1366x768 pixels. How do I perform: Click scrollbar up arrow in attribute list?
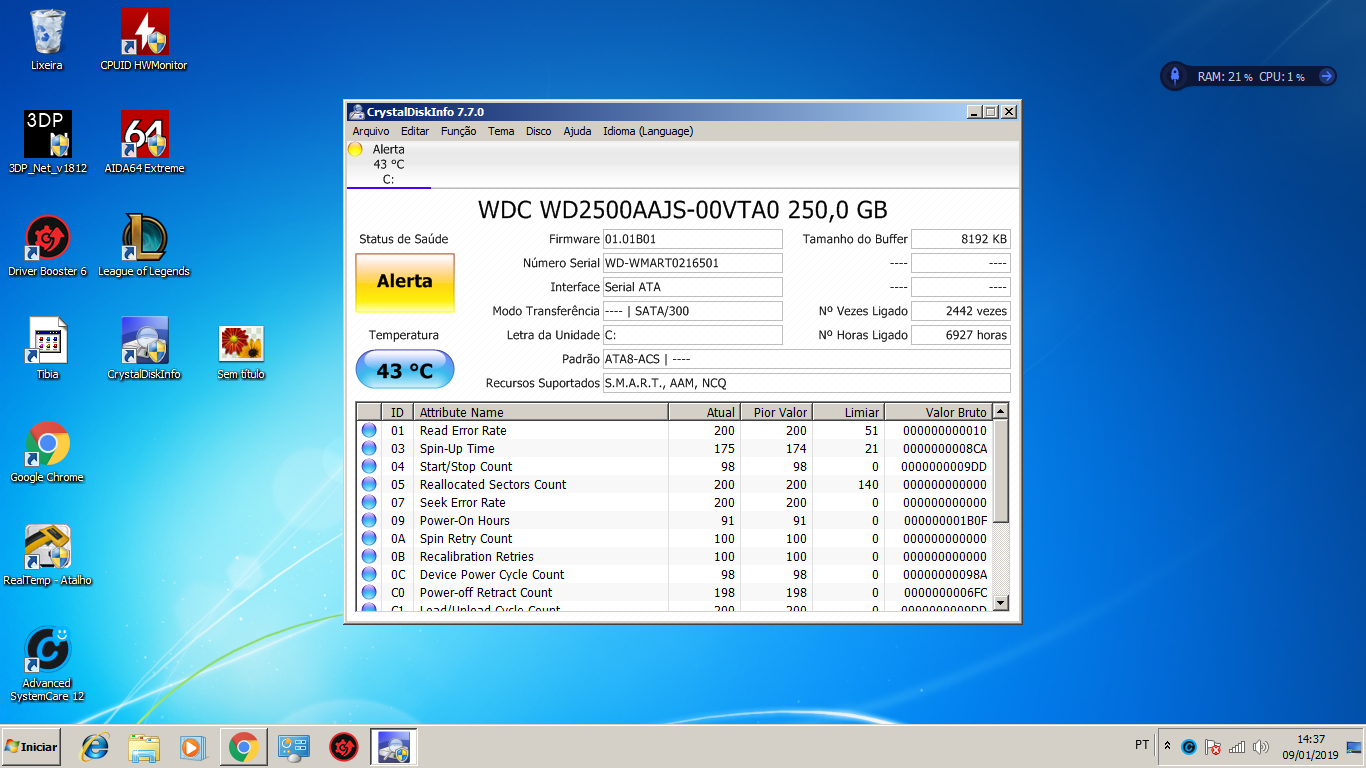click(1001, 412)
